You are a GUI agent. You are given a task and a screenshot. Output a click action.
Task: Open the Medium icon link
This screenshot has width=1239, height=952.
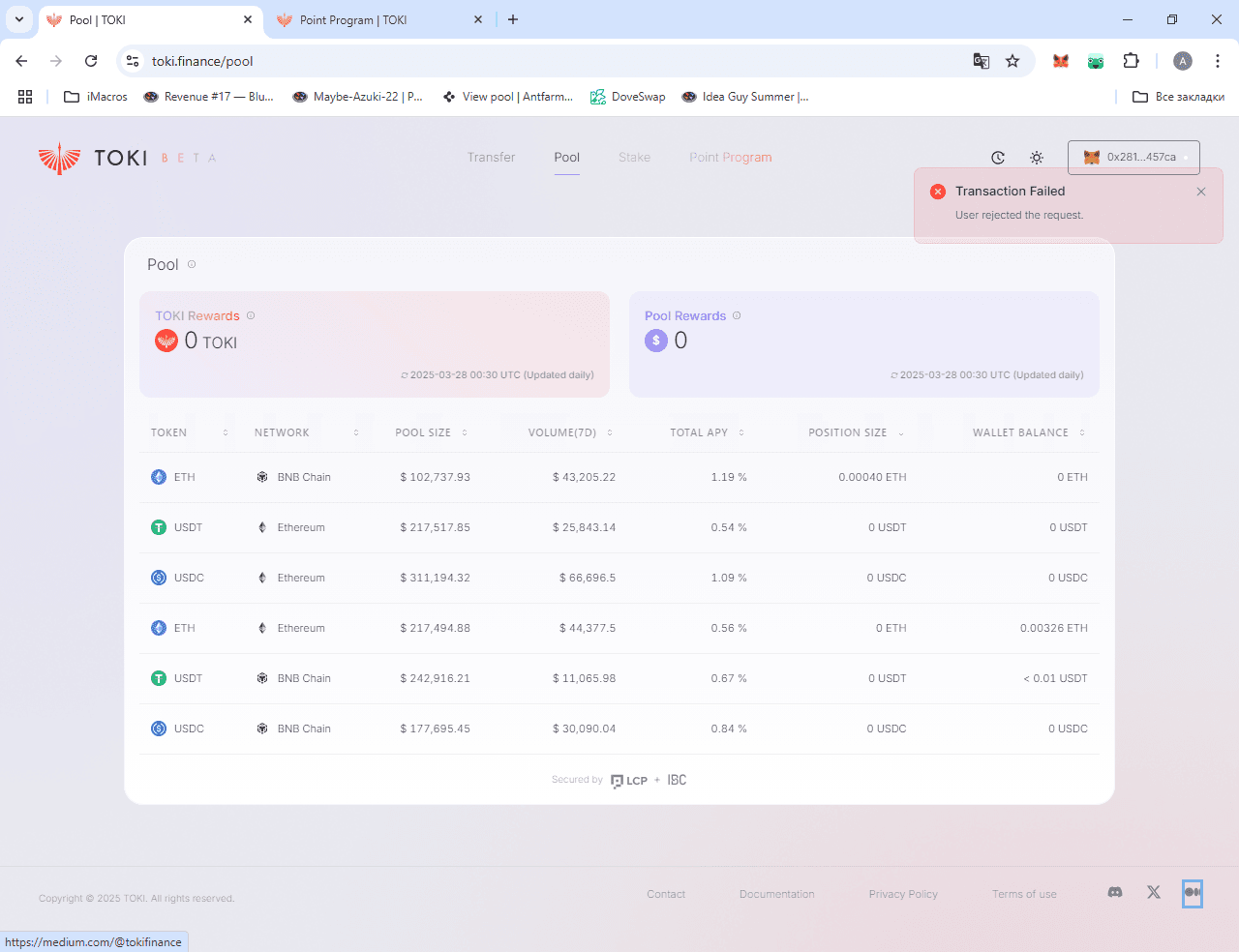(1193, 893)
